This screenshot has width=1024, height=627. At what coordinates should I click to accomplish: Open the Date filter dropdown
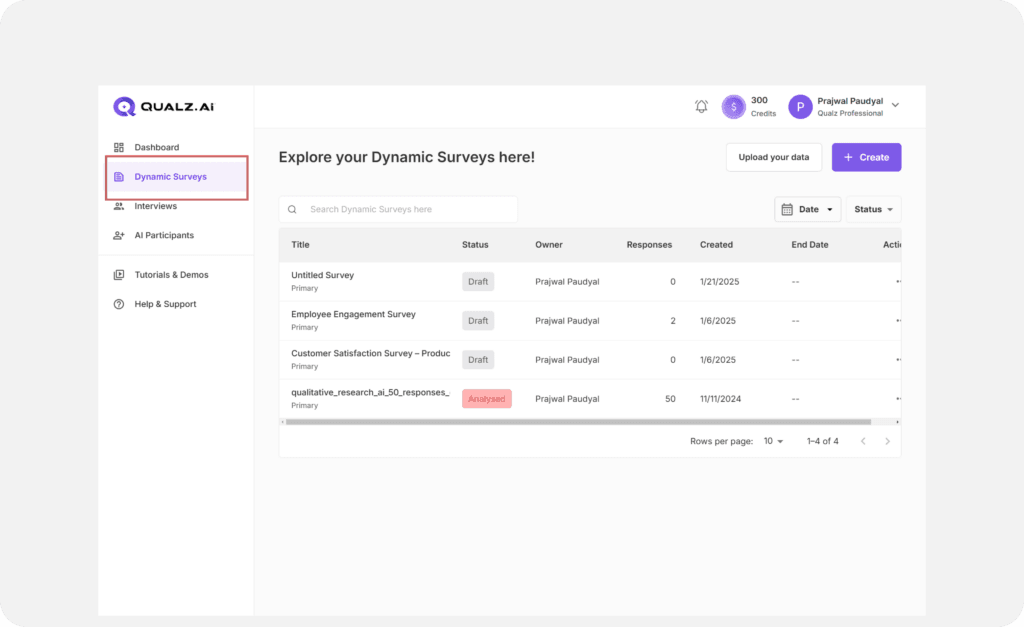pos(807,209)
